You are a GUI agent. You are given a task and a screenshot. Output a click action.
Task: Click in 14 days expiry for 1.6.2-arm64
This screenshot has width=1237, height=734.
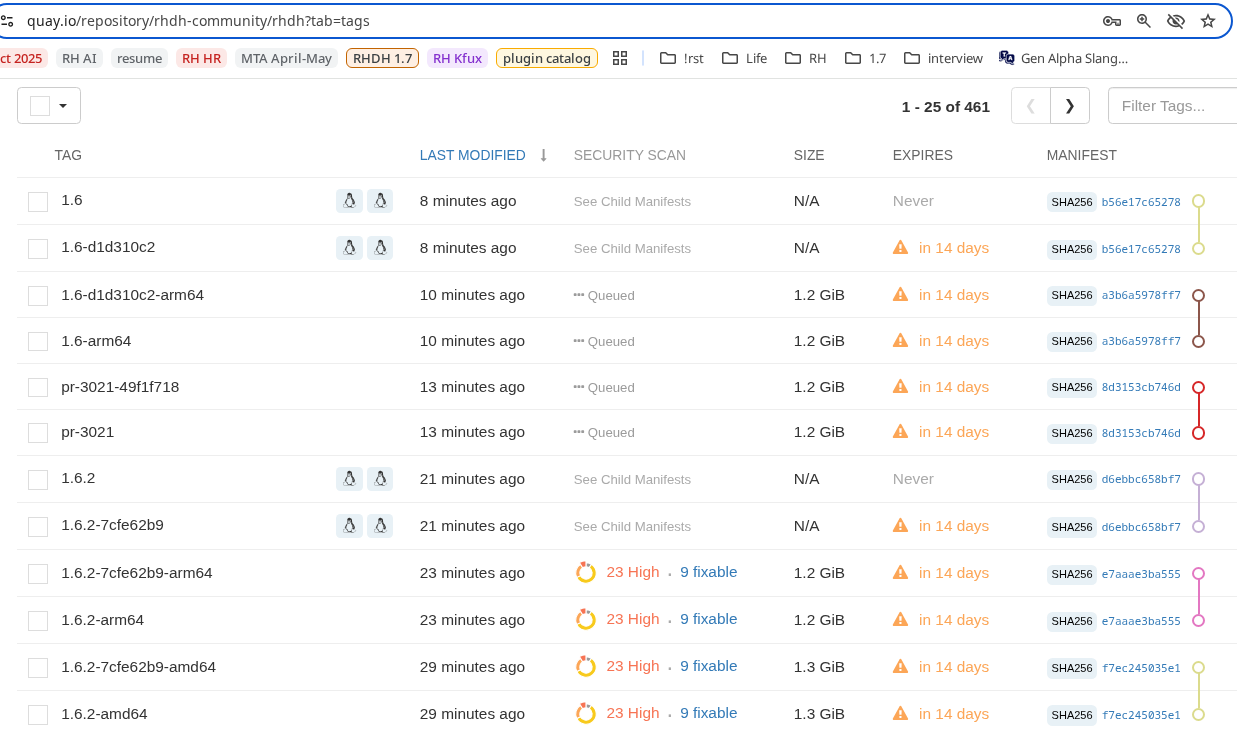point(954,619)
